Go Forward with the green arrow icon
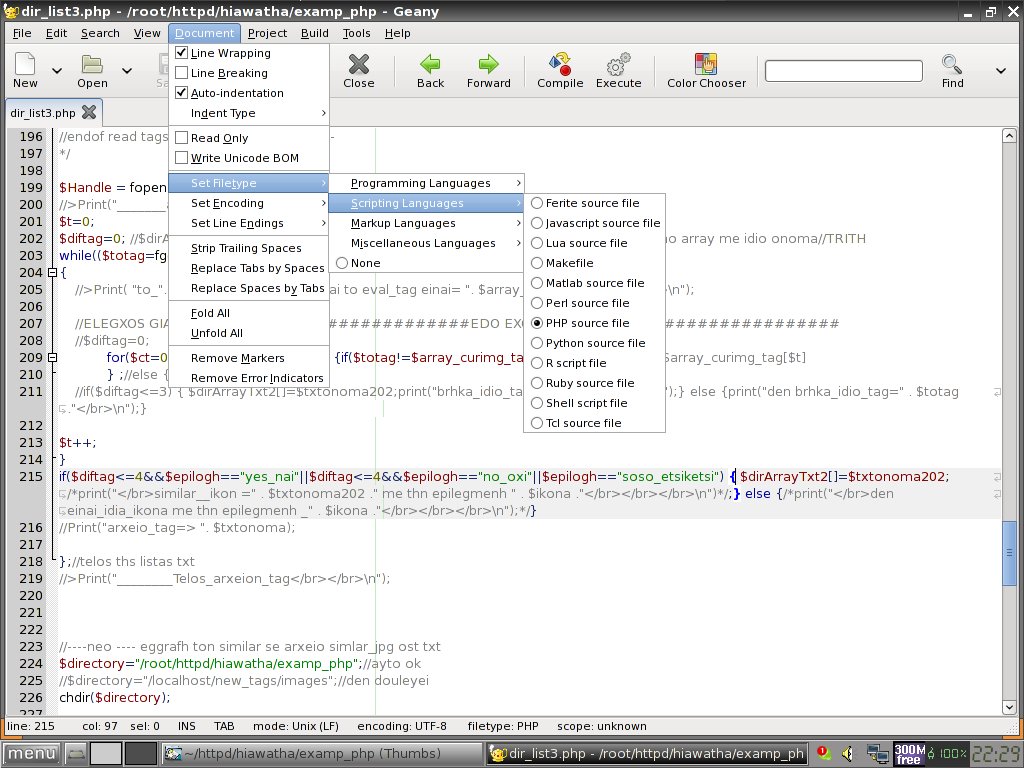Viewport: 1024px width, 768px height. 488,64
